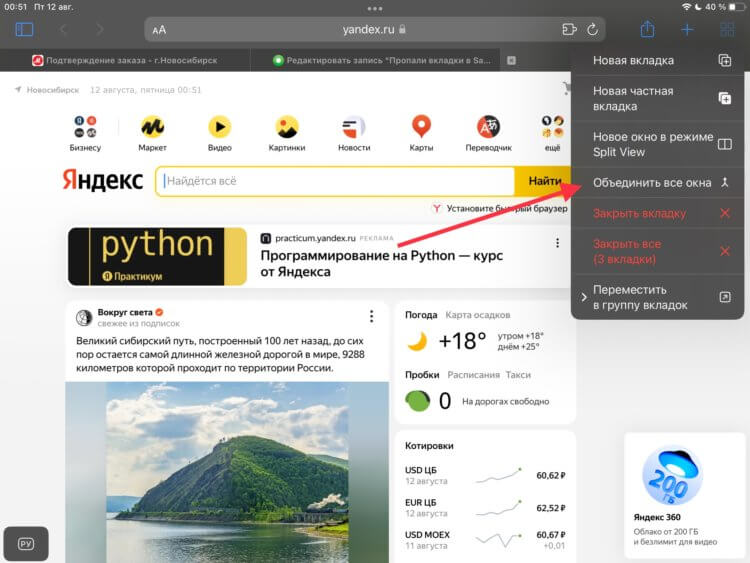750x563 pixels.
Task: Tap the Share icon in toolbar
Action: [x=647, y=29]
